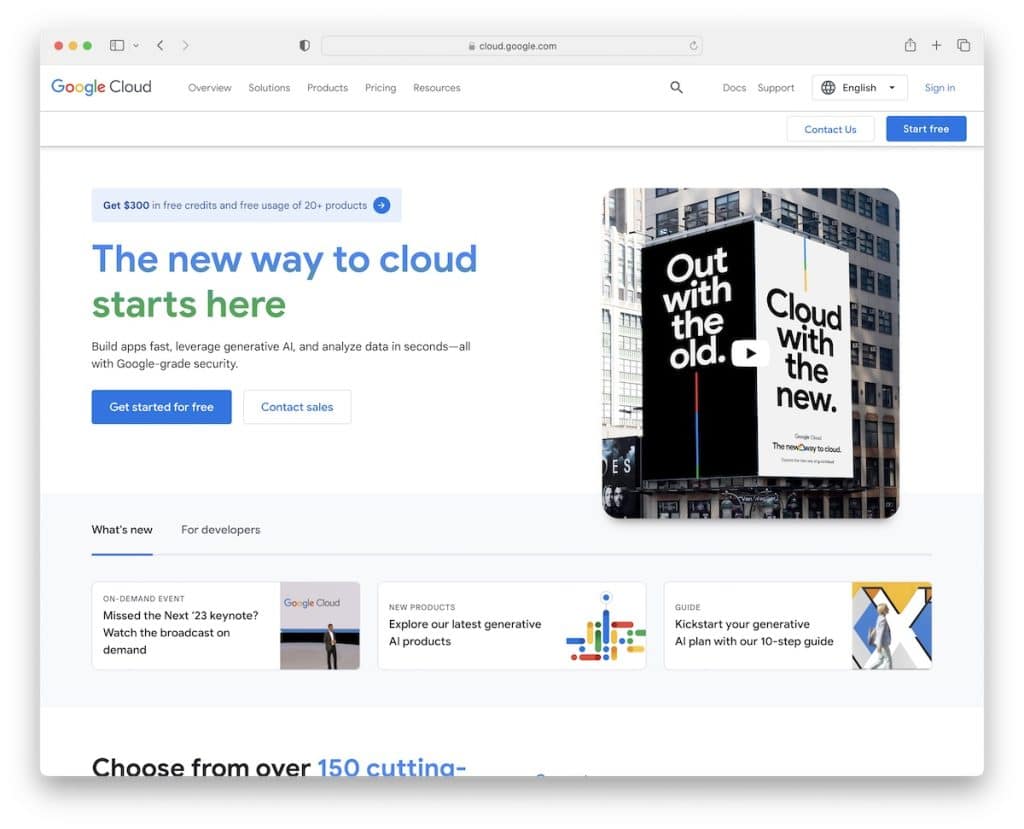Reload the page with the refresh icon
Viewport: 1024px width, 829px height.
click(x=693, y=46)
